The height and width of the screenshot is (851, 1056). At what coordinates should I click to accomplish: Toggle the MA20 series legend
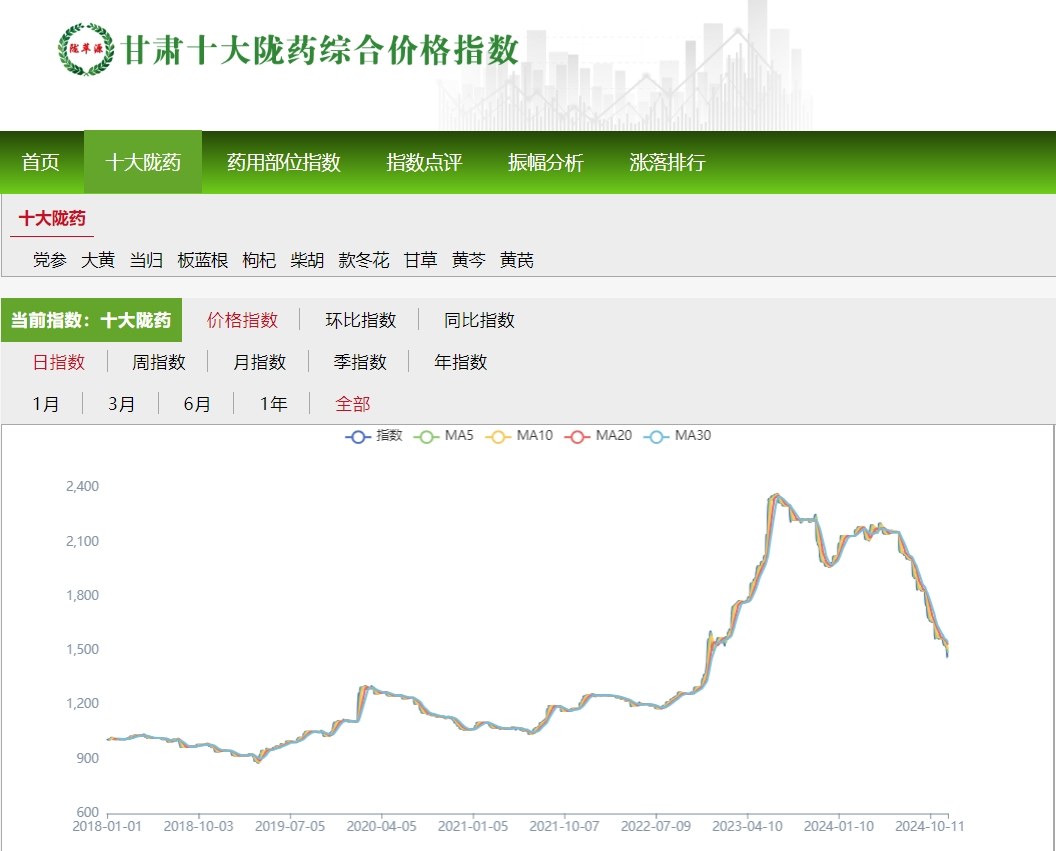point(598,436)
